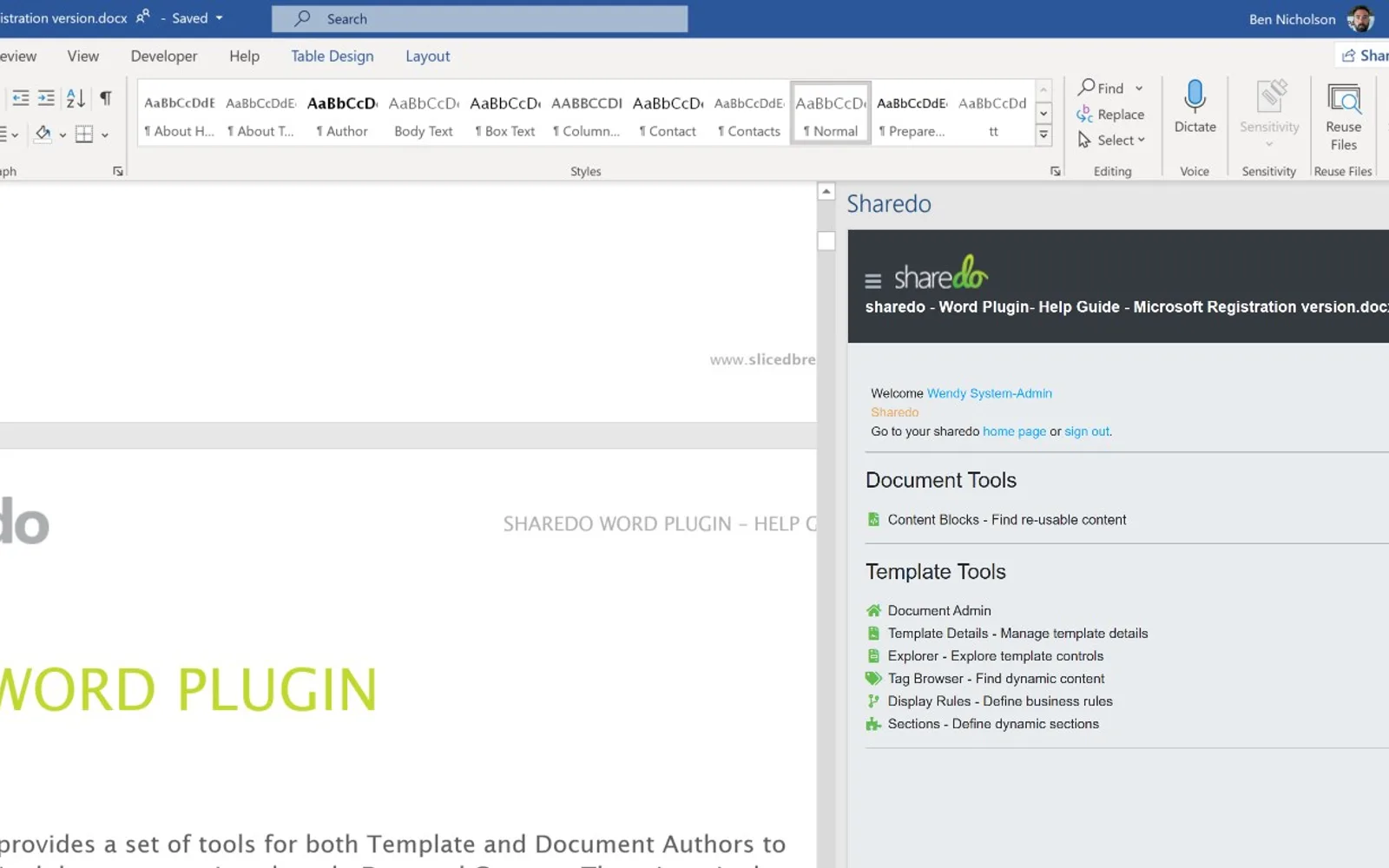The image size is (1389, 868).
Task: Click the Increase Indent icon
Action: [x=46, y=98]
